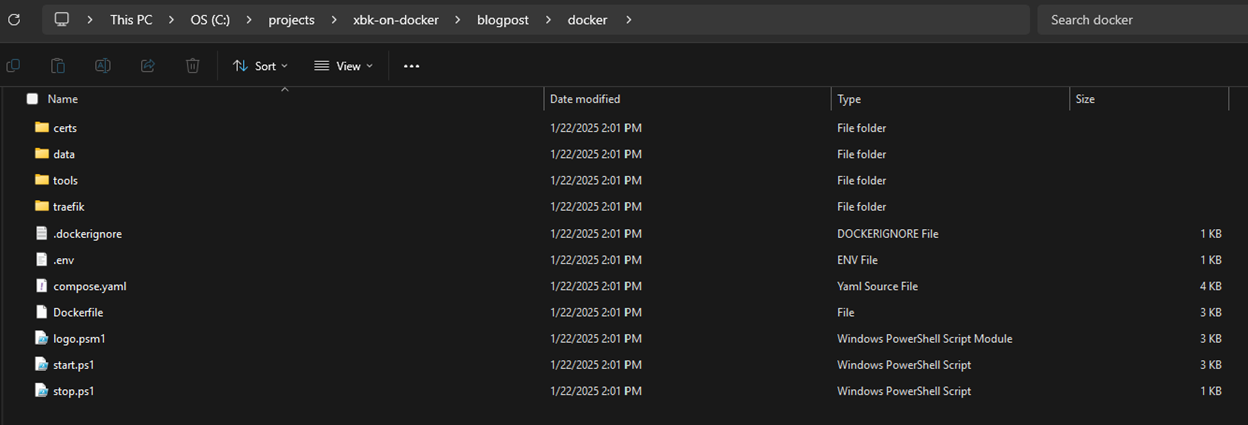
Task: Click the start.ps1 PowerShell file icon
Action: [x=41, y=365]
